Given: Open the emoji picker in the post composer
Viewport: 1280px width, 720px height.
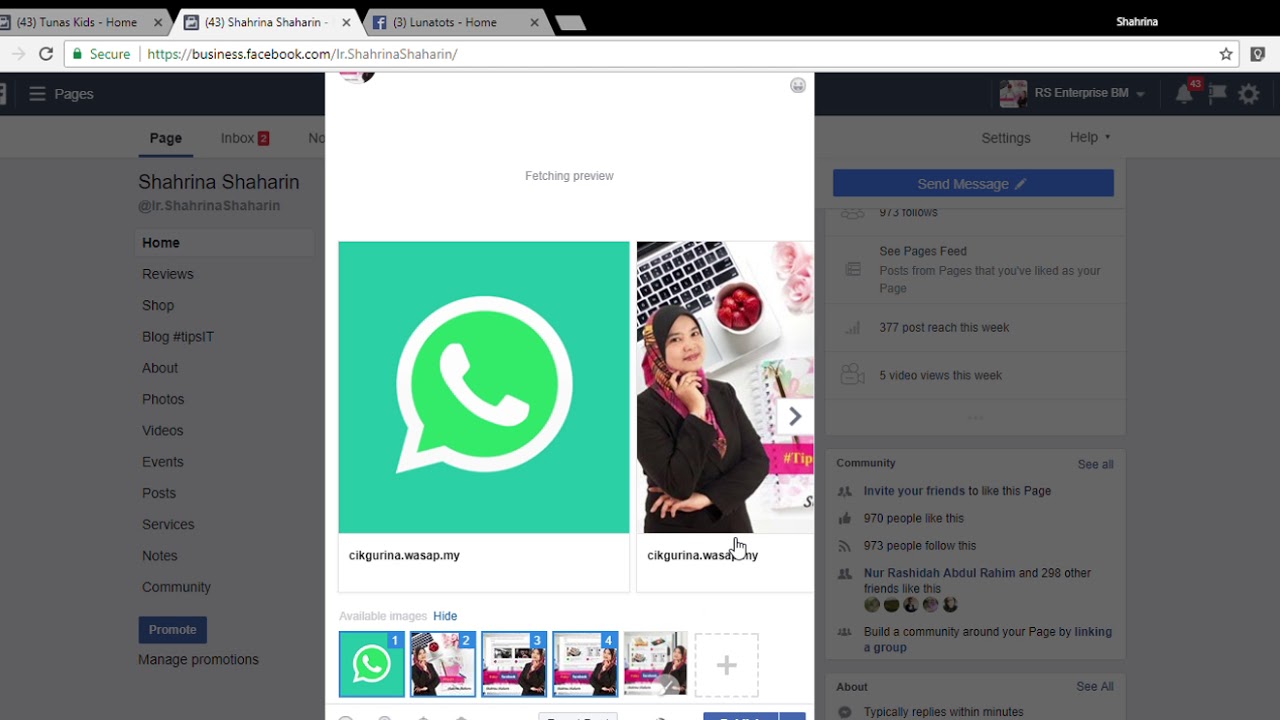Looking at the screenshot, I should click(x=798, y=86).
